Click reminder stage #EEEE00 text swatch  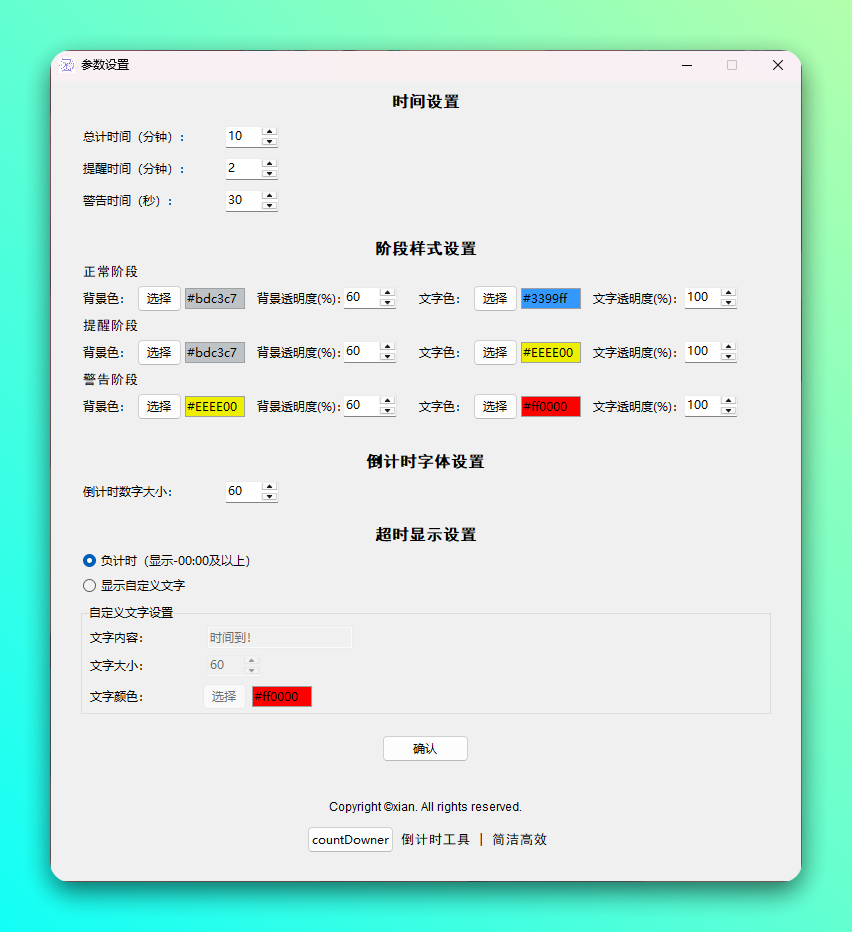[551, 352]
